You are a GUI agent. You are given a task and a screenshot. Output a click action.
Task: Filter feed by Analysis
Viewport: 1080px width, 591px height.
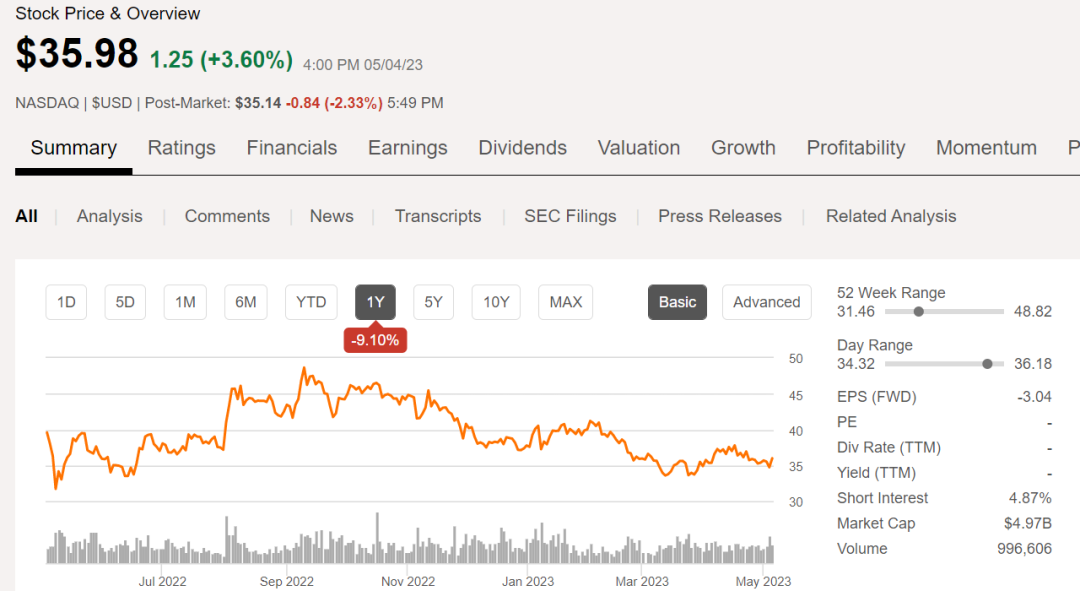110,216
